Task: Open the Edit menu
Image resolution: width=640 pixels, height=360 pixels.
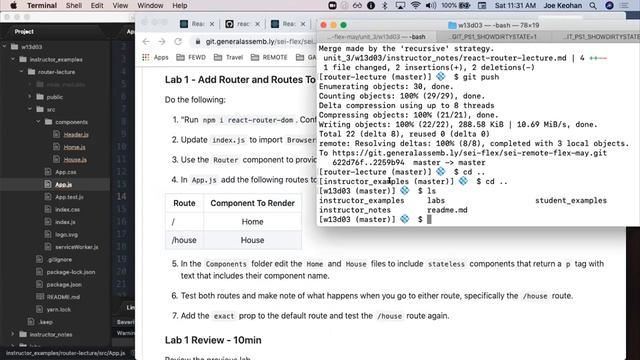Action: (97, 5)
